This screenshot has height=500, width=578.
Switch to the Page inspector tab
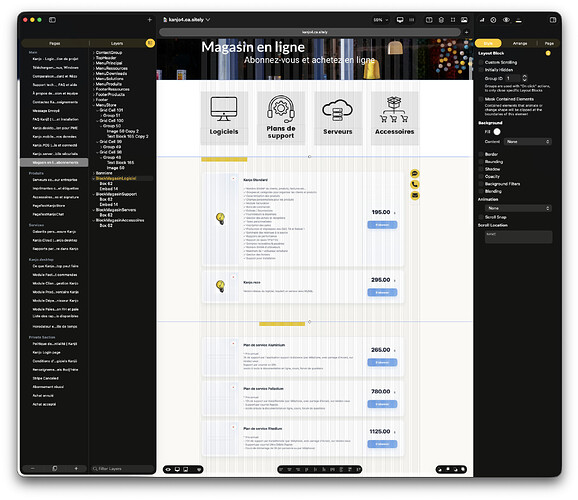(x=549, y=44)
